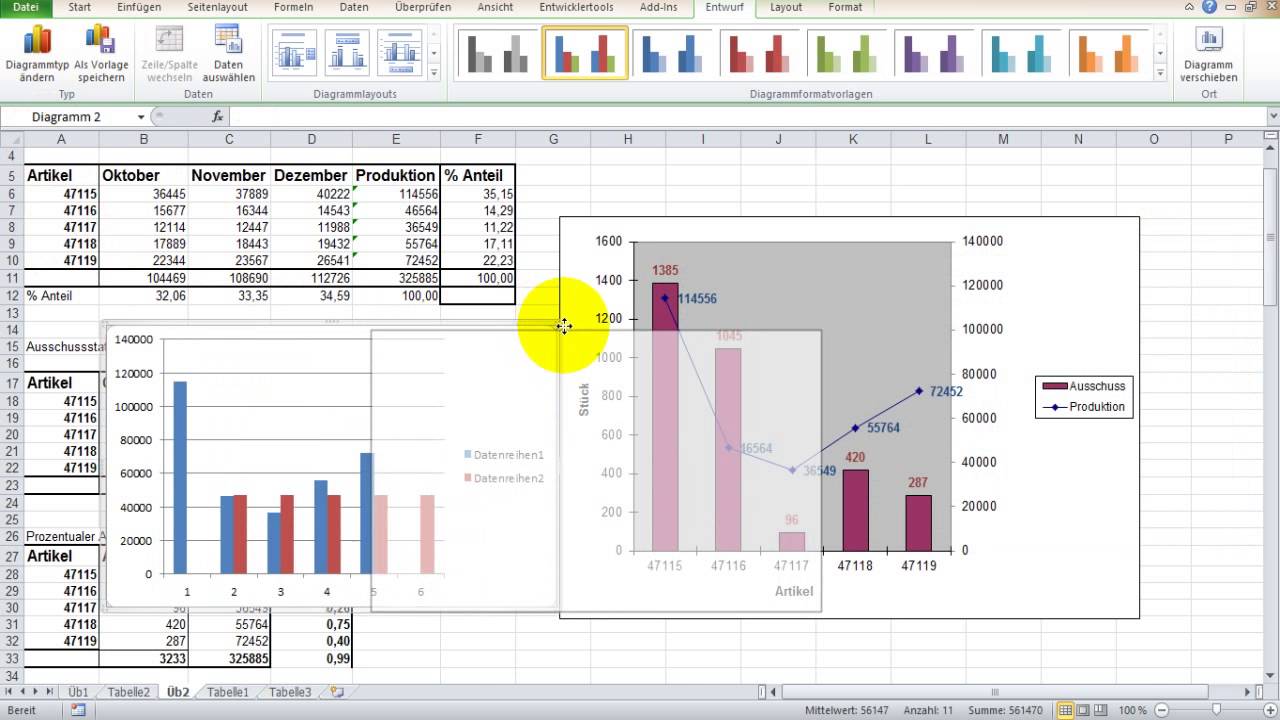The image size is (1280, 720).
Task: Click the zoom slider handle
Action: click(1216, 710)
